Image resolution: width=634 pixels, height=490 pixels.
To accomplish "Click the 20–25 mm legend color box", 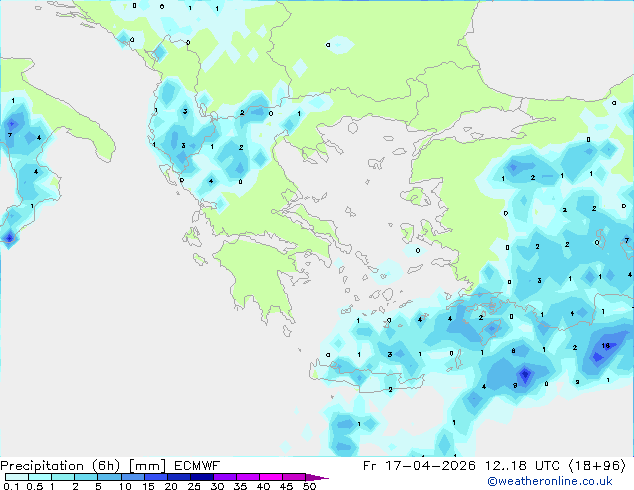I will coord(179,477).
